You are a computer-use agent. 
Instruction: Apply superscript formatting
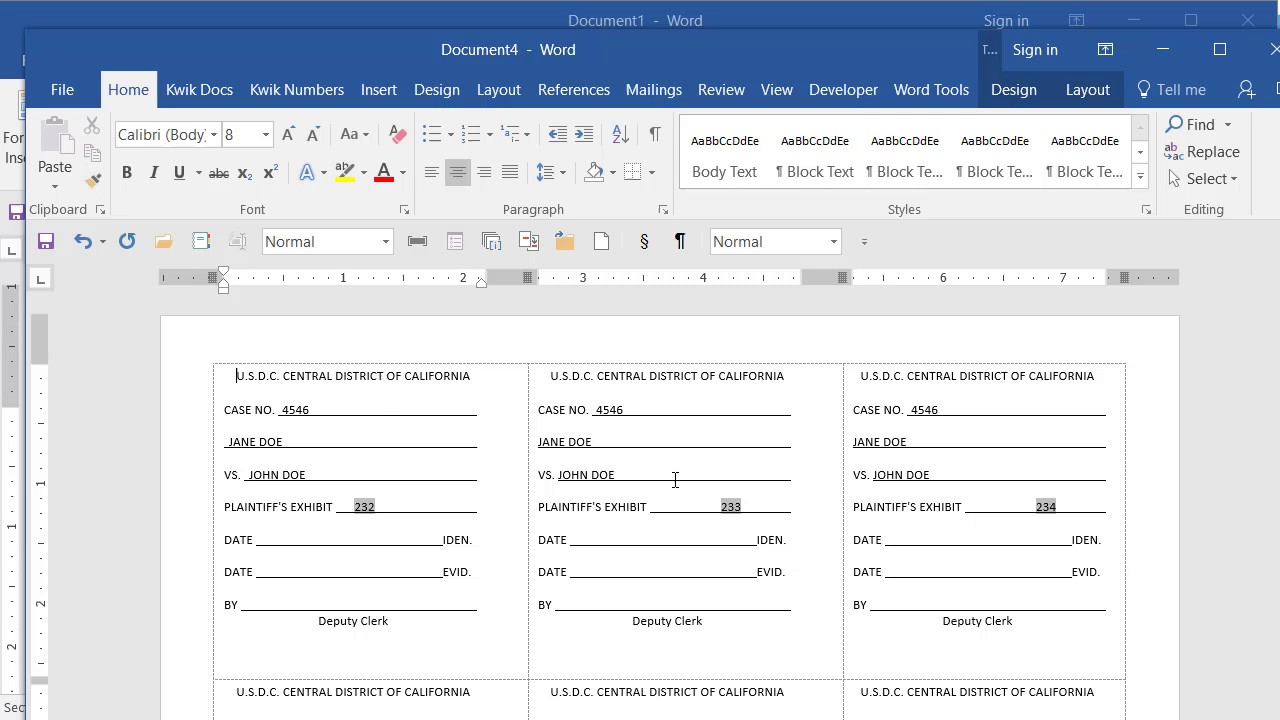[270, 173]
